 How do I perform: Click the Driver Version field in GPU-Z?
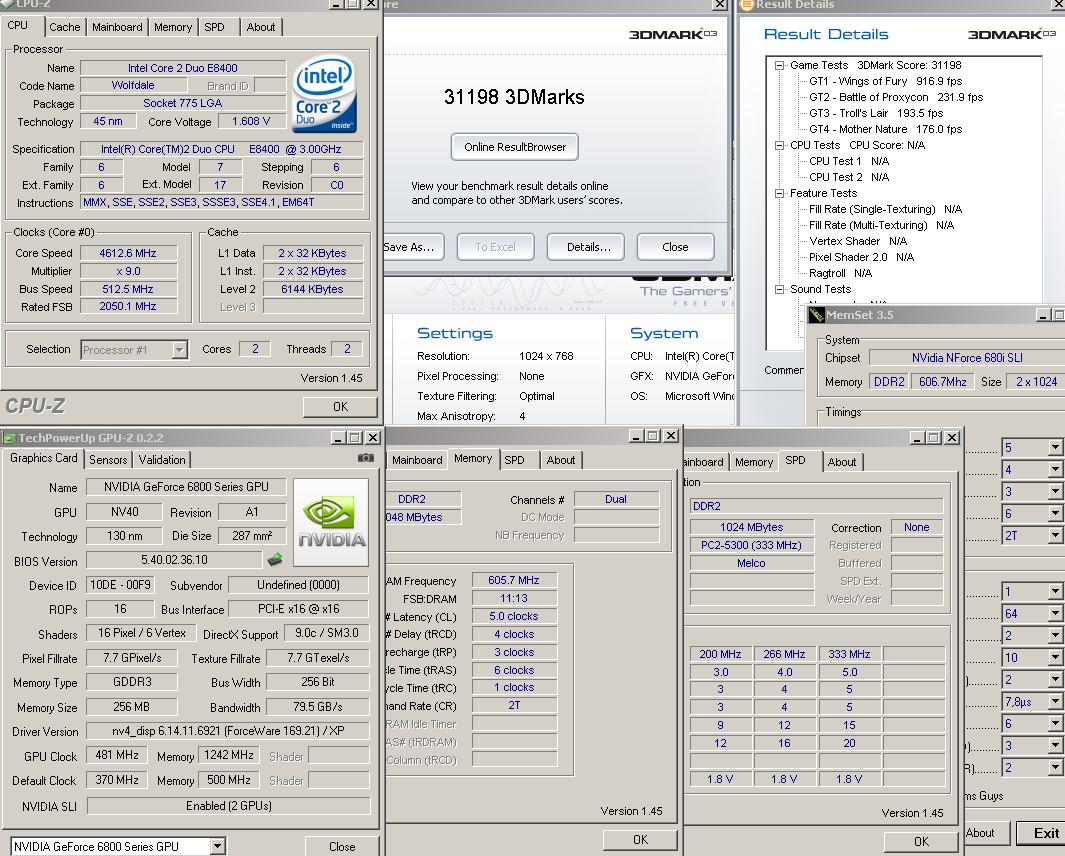[x=228, y=731]
